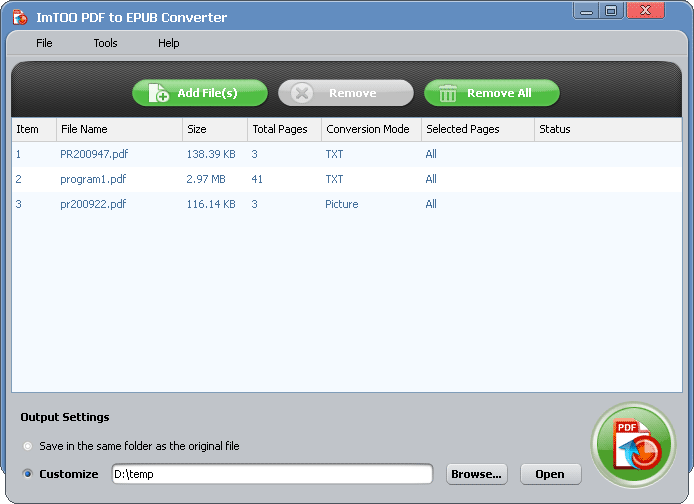Click into the D:\temp output path field
This screenshot has width=694, height=504.
tap(271, 474)
